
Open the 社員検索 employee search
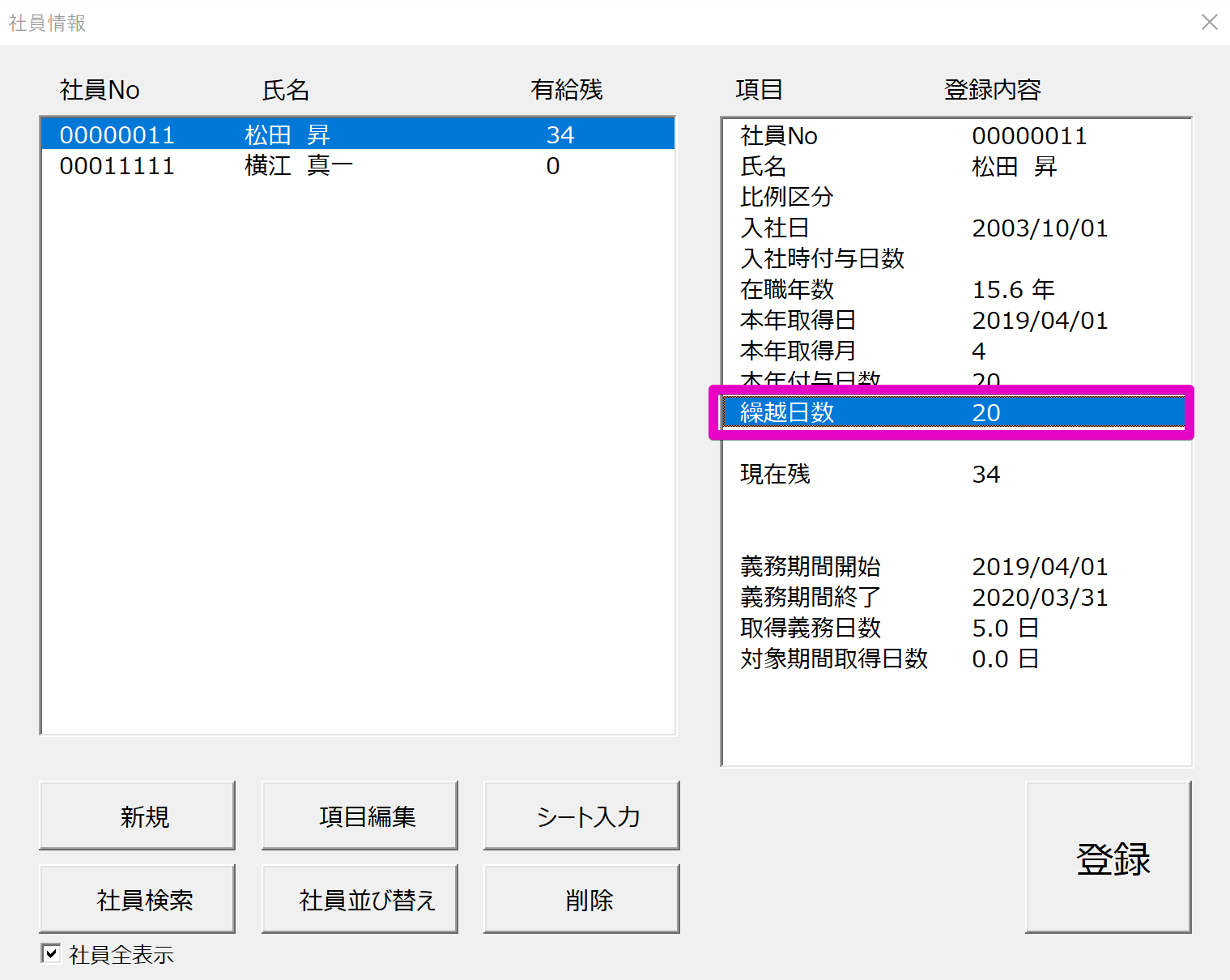[x=137, y=899]
